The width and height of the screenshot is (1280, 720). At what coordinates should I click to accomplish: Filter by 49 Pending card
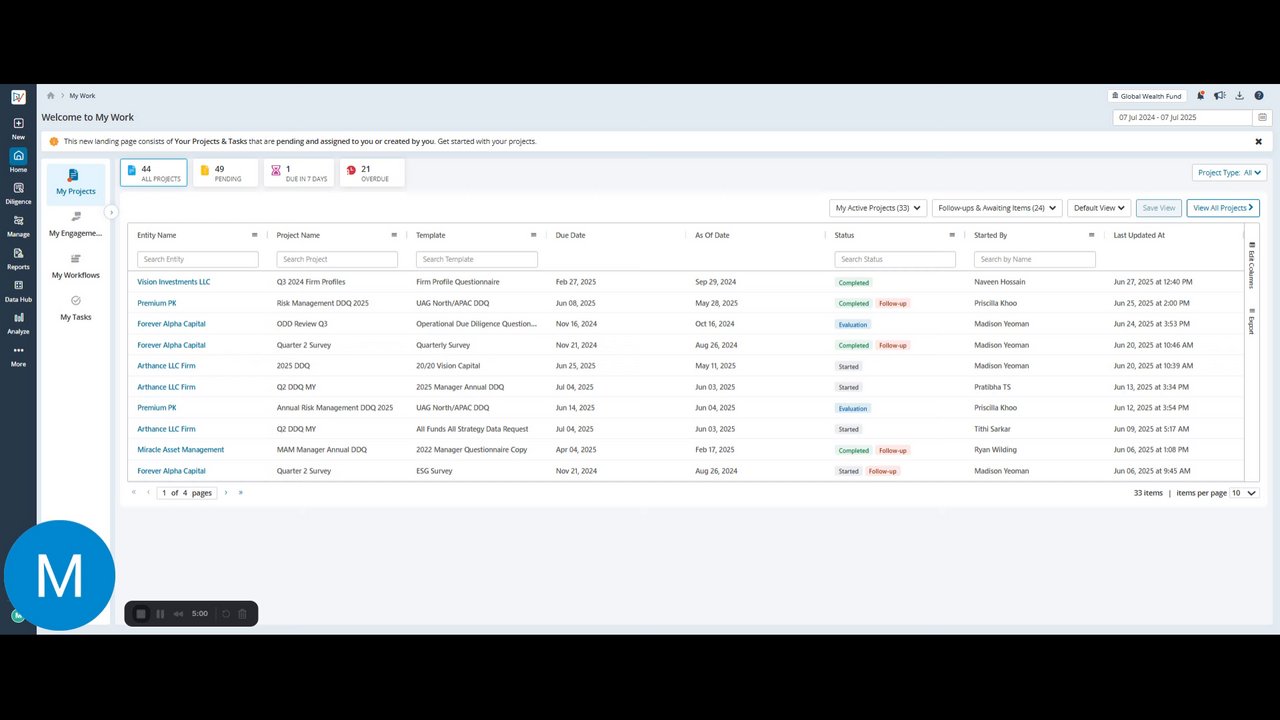(x=226, y=173)
